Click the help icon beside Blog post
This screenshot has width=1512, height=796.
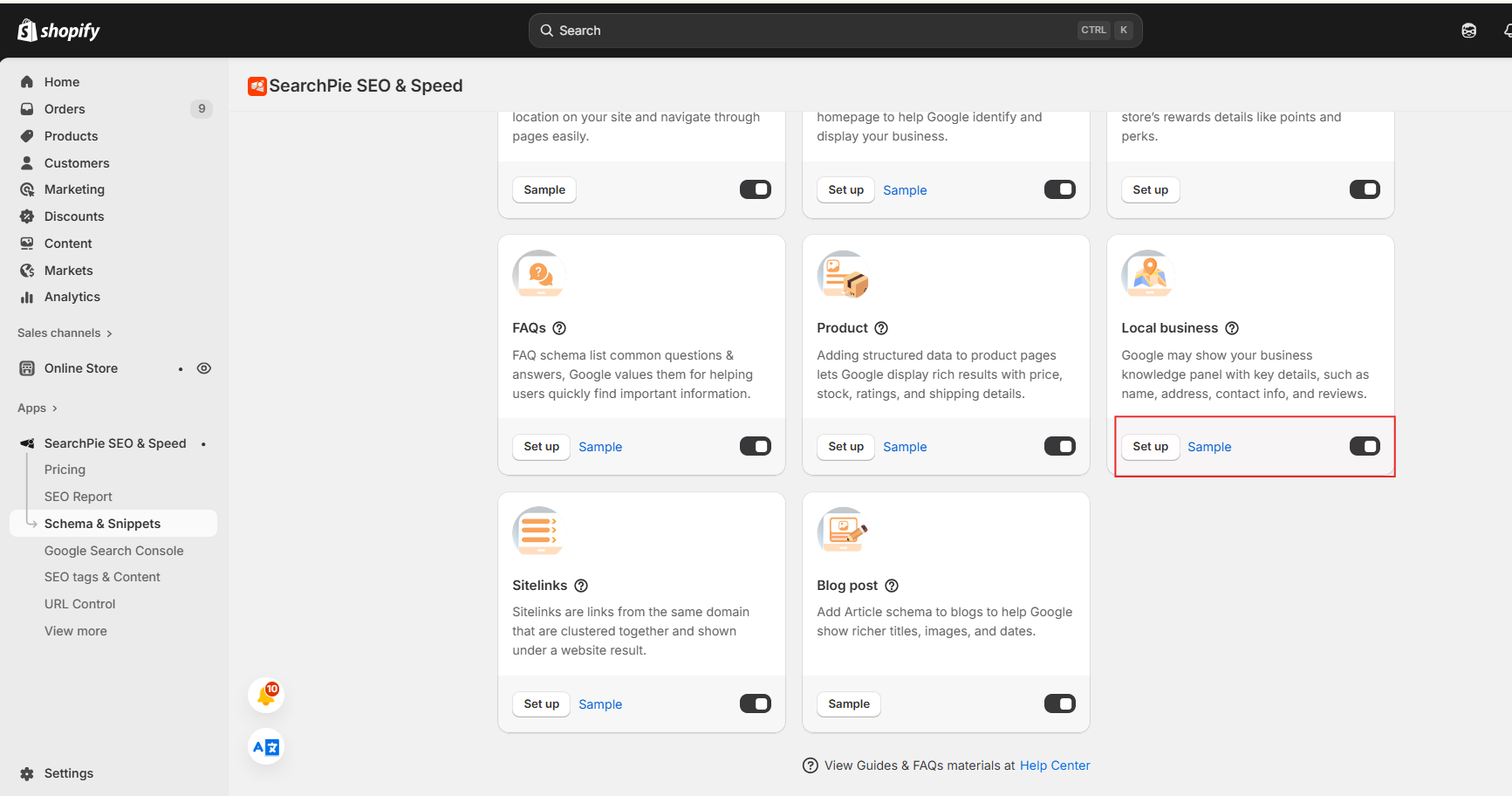coord(892,586)
